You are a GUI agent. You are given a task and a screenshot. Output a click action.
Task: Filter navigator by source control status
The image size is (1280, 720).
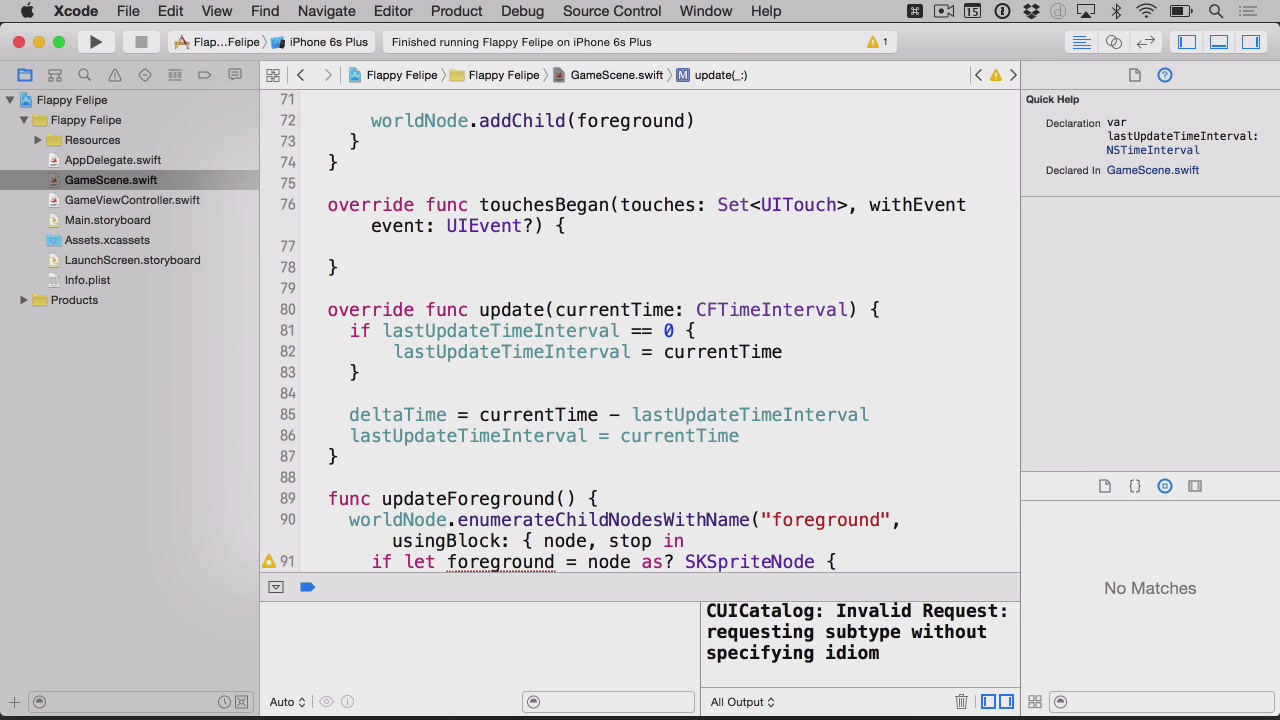coord(241,702)
